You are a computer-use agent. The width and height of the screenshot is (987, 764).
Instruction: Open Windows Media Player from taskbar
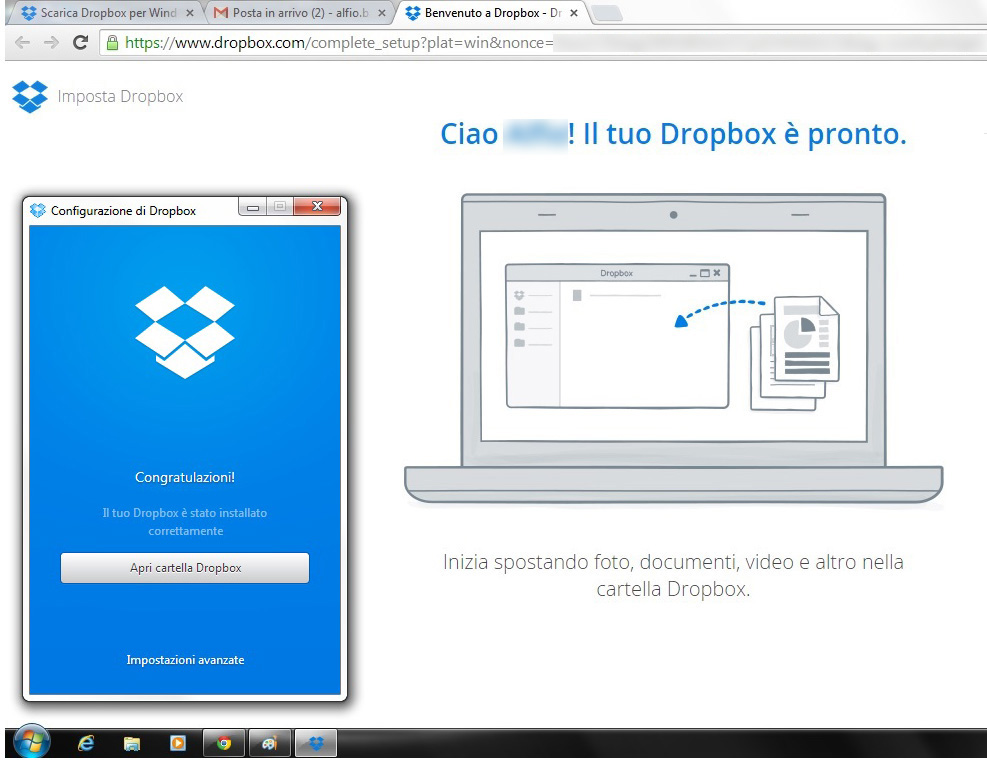(178, 744)
